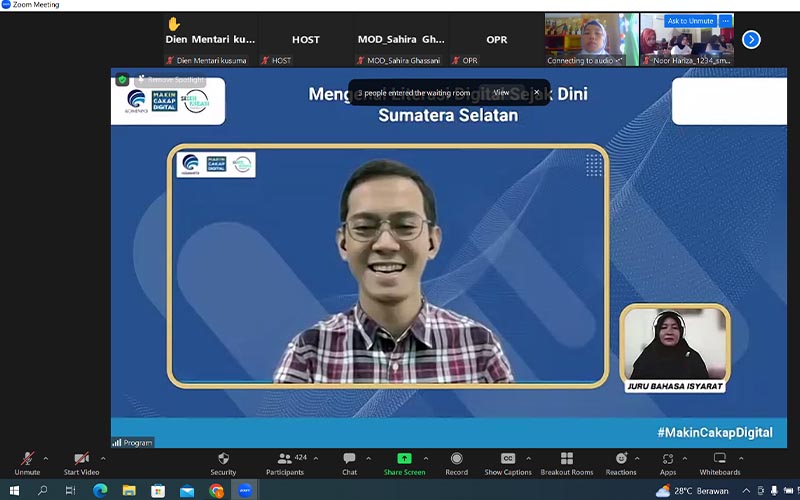Viewport: 800px width, 500px height.
Task: Select the HOST participant tile
Action: [x=306, y=39]
